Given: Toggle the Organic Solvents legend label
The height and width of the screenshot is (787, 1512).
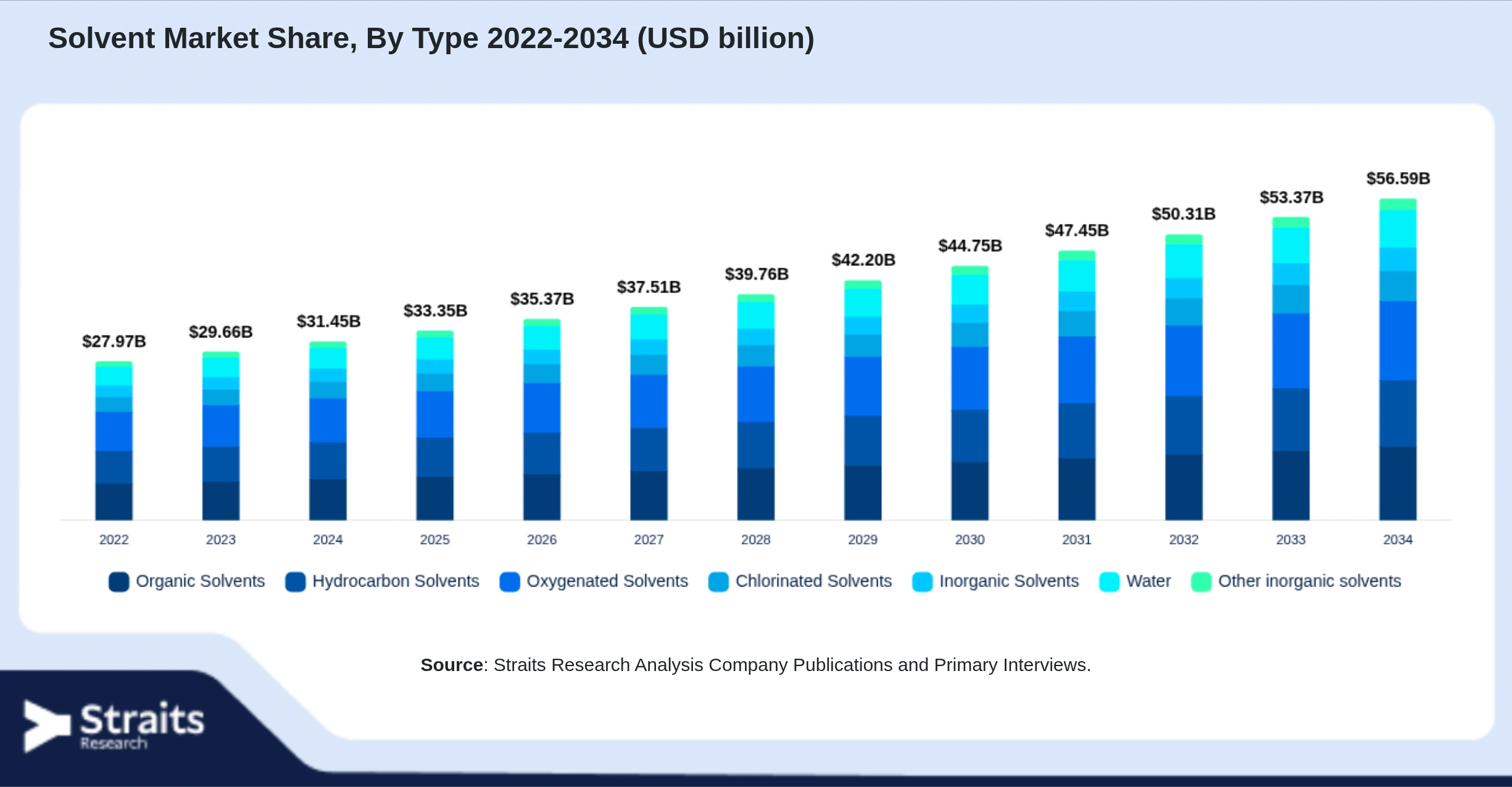Looking at the screenshot, I should tap(200, 581).
